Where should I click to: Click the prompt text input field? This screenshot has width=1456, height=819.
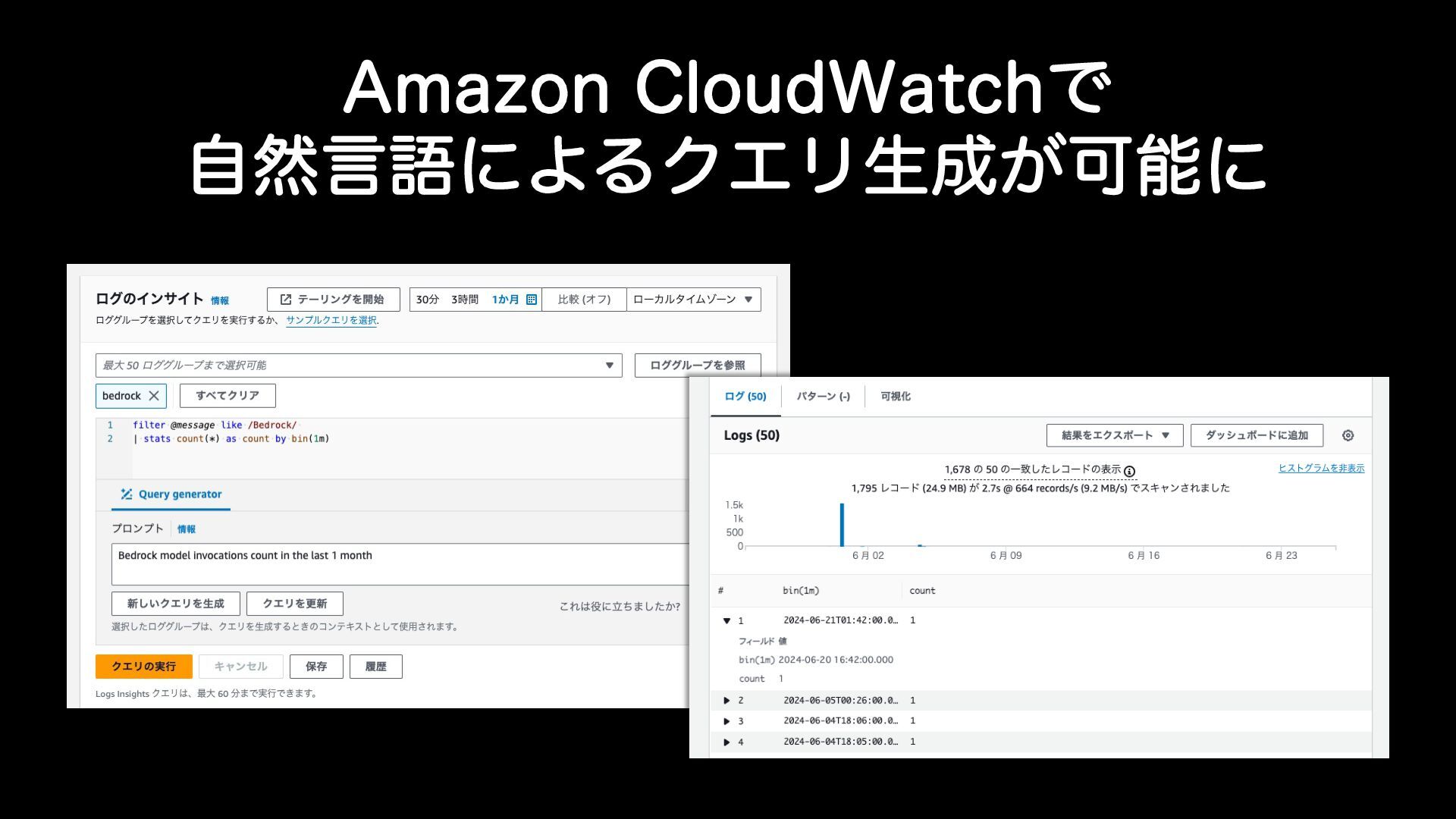(400, 564)
